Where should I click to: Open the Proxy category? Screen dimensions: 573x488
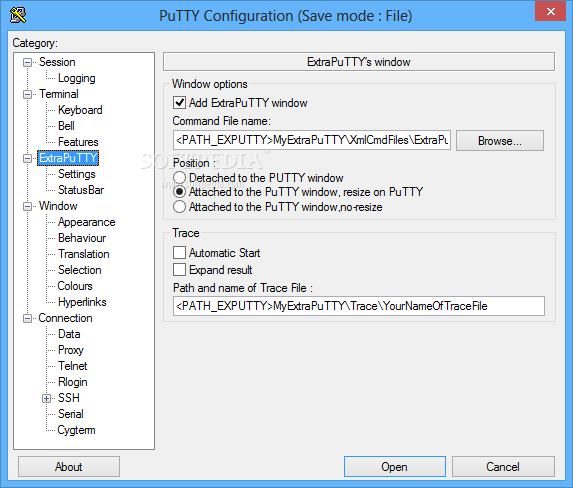(x=71, y=350)
